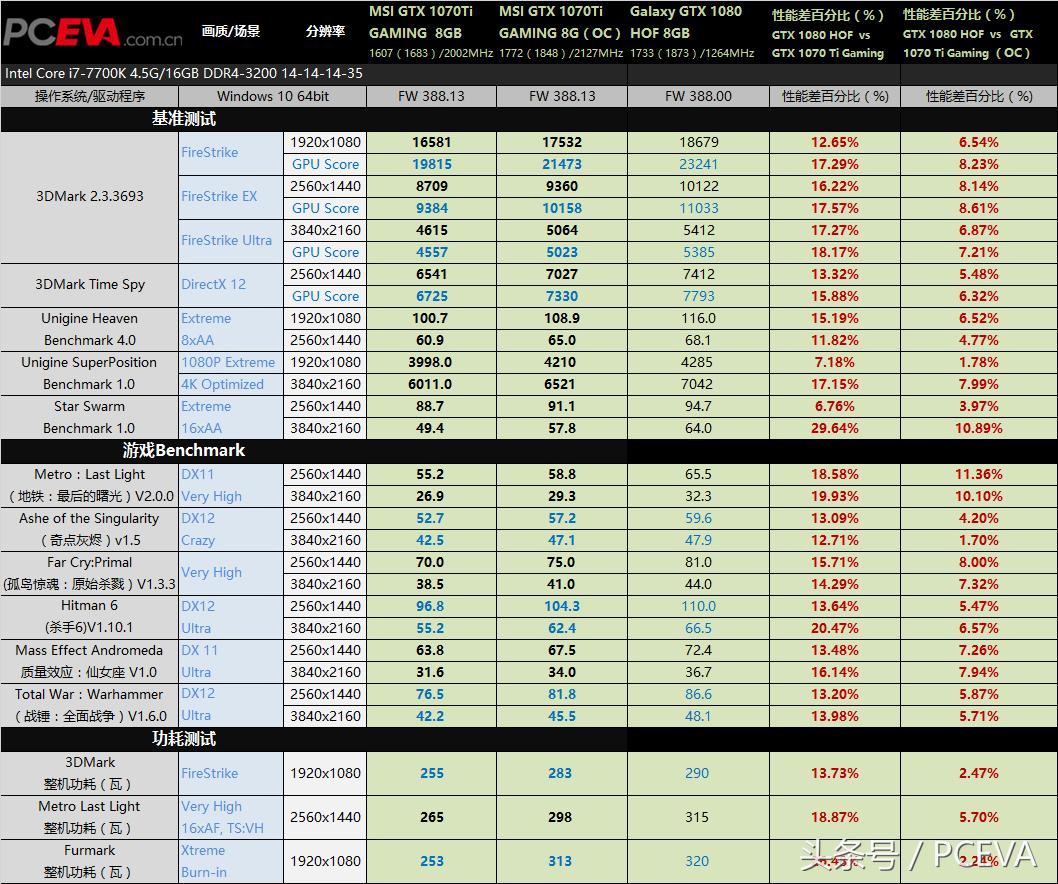
Task: Select the SuperPosition score 3998.0
Action: click(430, 362)
